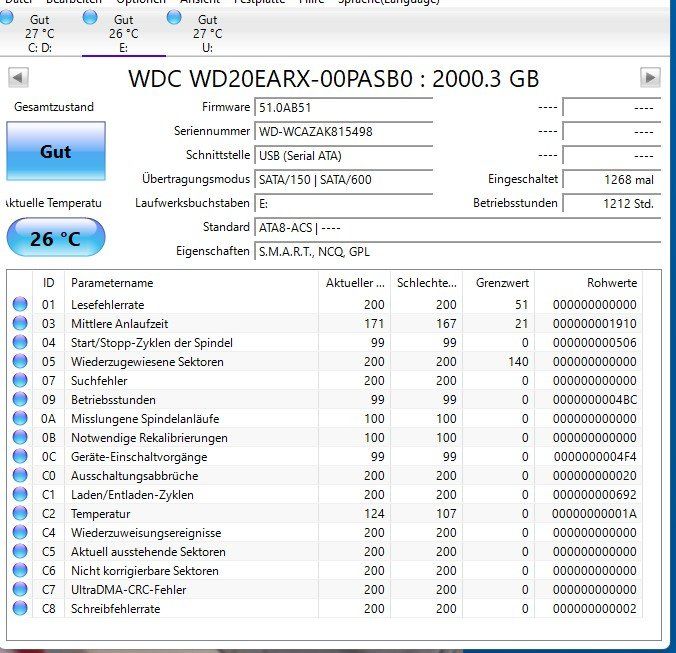Image resolution: width=676 pixels, height=653 pixels.
Task: Click the Seriennummer field WD-WCAZAK815498
Action: pyautogui.click(x=344, y=131)
